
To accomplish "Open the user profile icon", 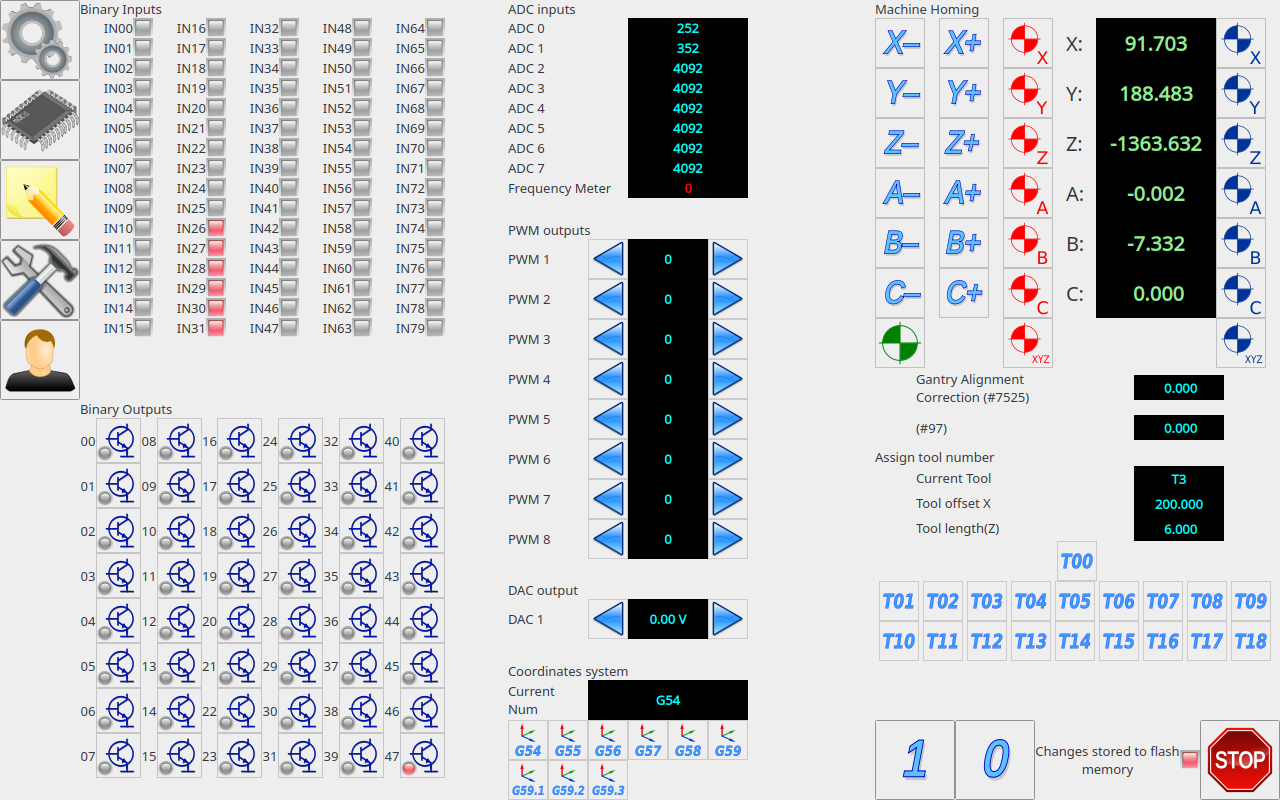I will (x=39, y=360).
